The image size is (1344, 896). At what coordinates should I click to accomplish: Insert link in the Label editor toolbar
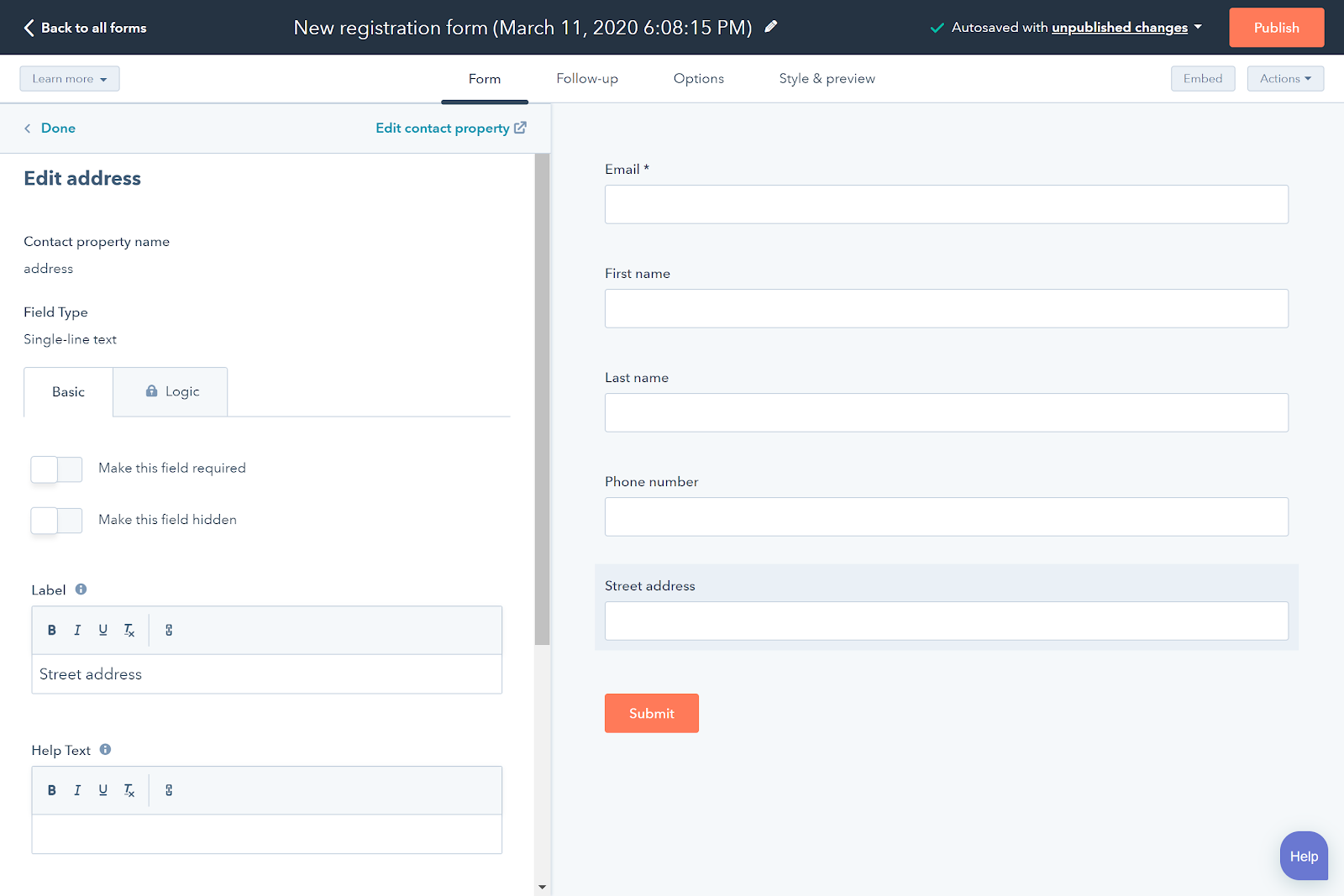(169, 630)
